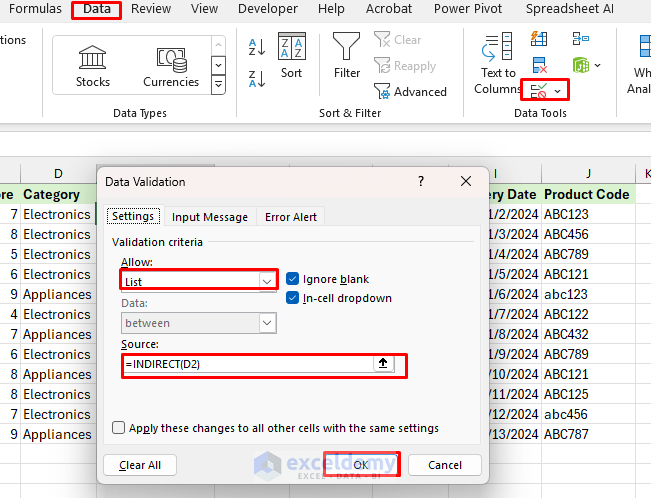Image resolution: width=651 pixels, height=498 pixels.
Task: Select the ABC123 product code cell
Action: [588, 214]
